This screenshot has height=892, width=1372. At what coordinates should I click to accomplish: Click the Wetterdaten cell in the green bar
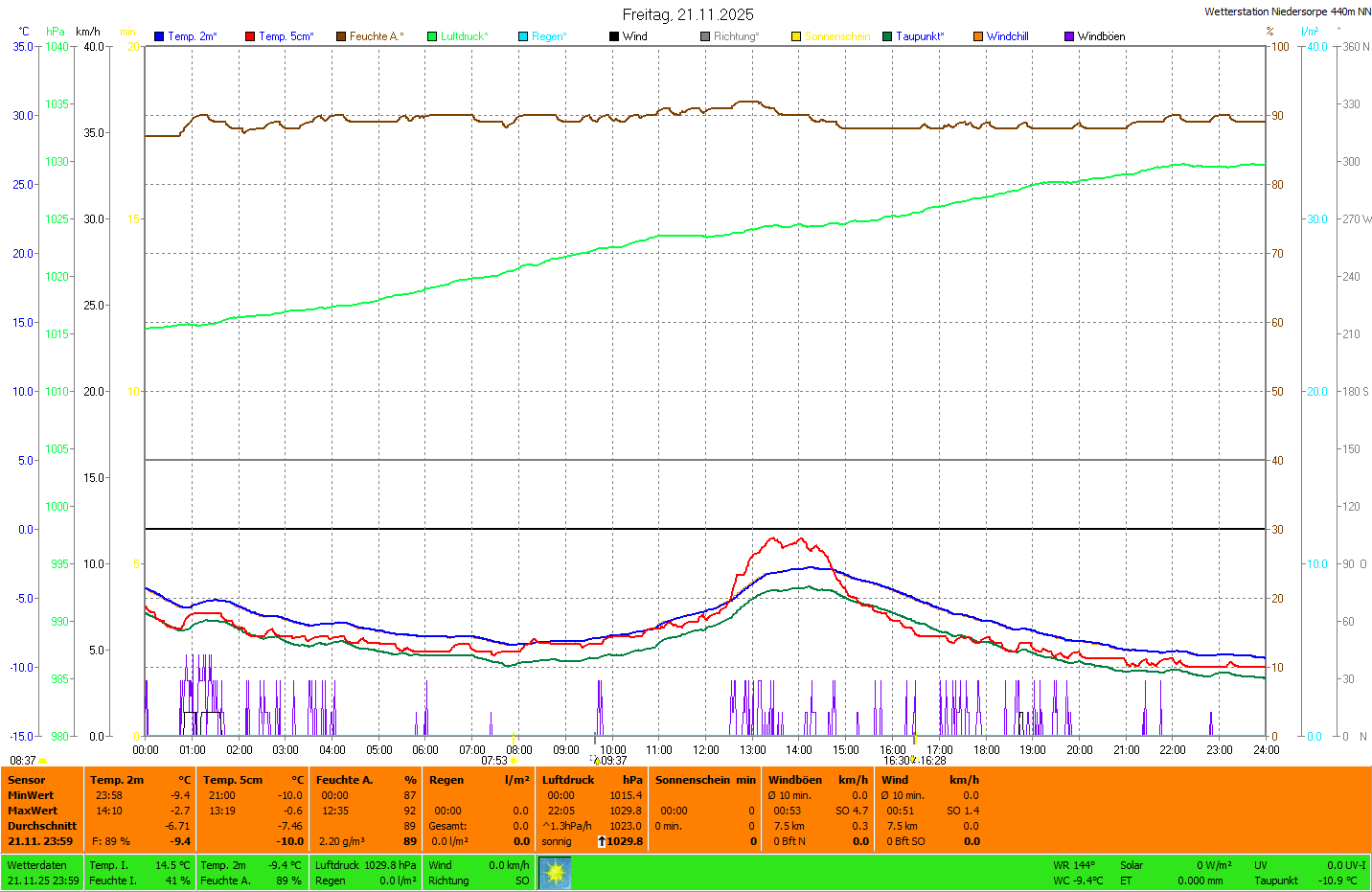pyautogui.click(x=37, y=865)
